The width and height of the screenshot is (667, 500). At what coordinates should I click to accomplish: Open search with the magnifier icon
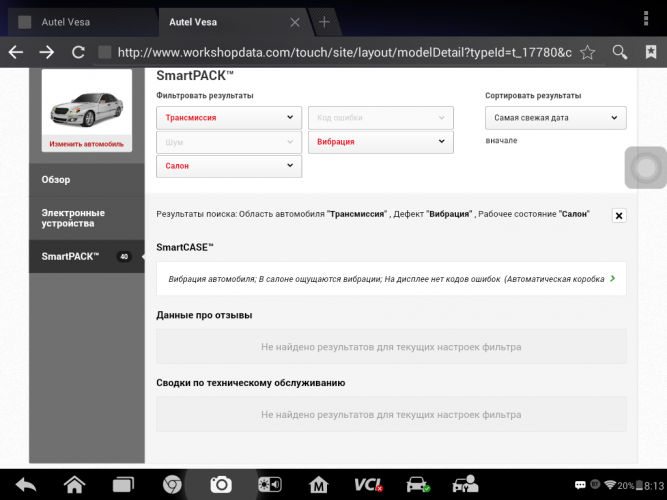pyautogui.click(x=619, y=52)
